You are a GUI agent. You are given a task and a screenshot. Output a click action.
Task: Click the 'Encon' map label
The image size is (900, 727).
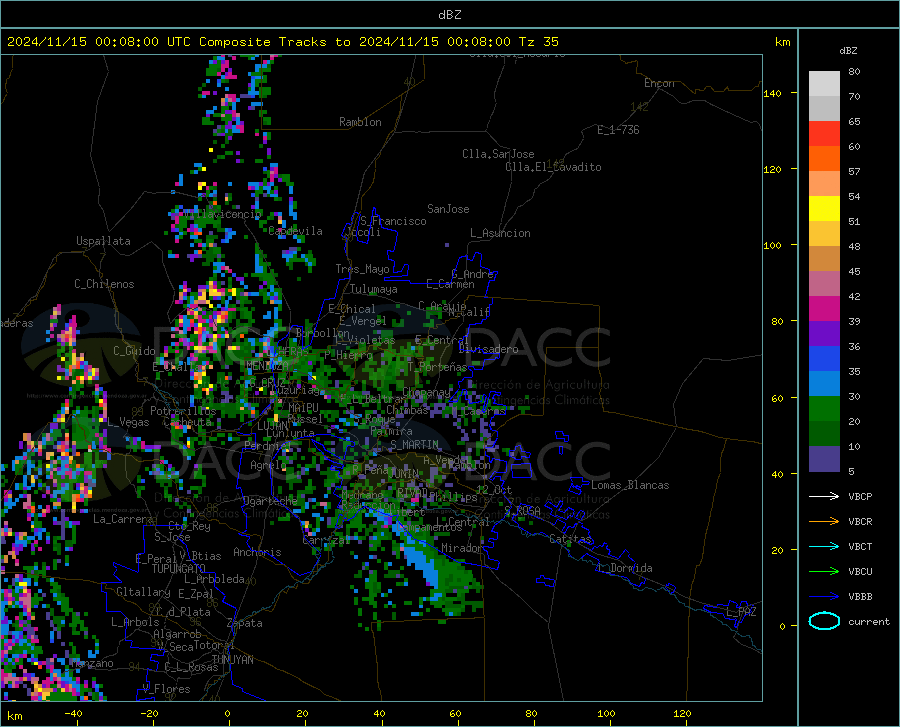(659, 83)
